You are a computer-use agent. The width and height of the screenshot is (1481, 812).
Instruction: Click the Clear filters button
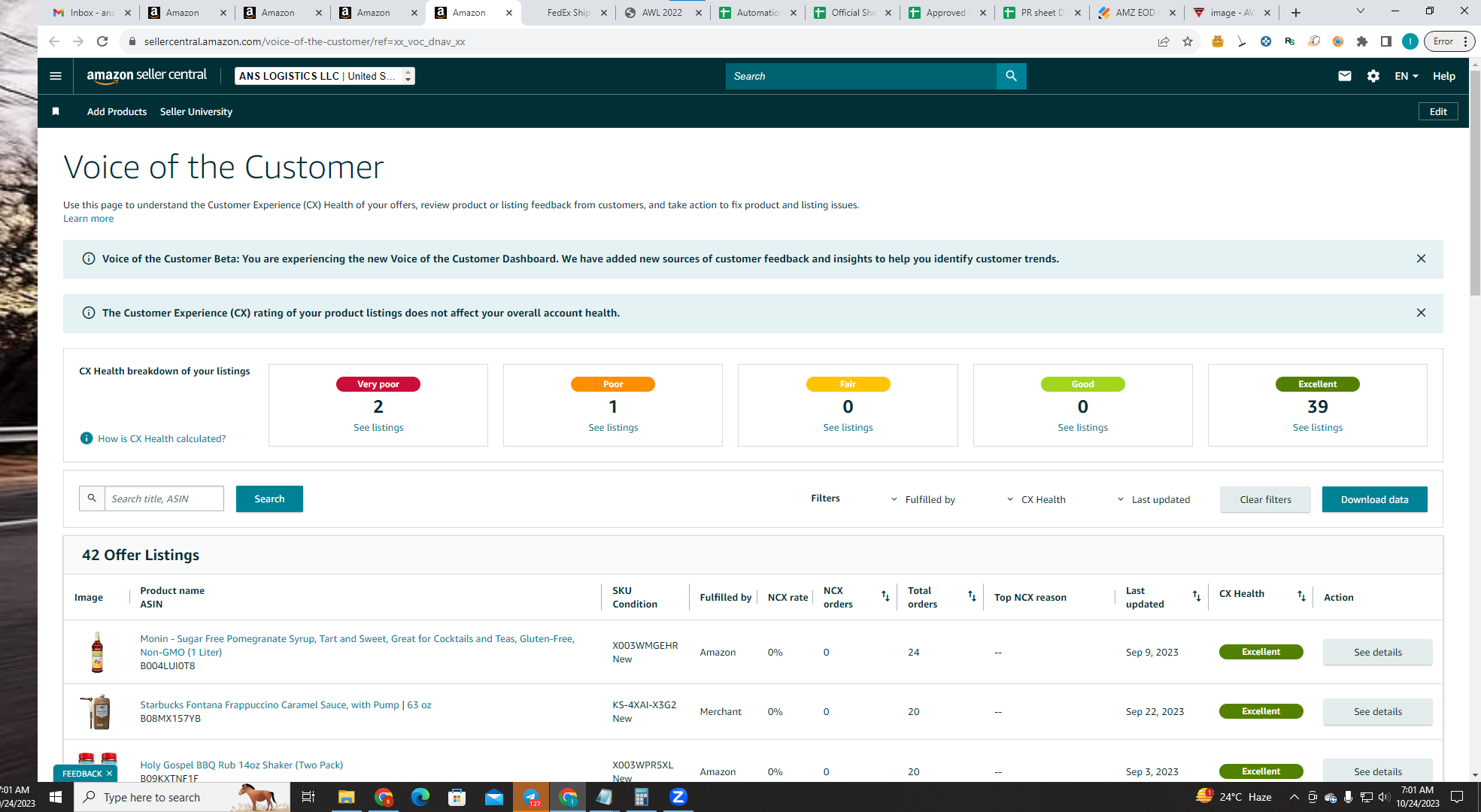(1265, 499)
